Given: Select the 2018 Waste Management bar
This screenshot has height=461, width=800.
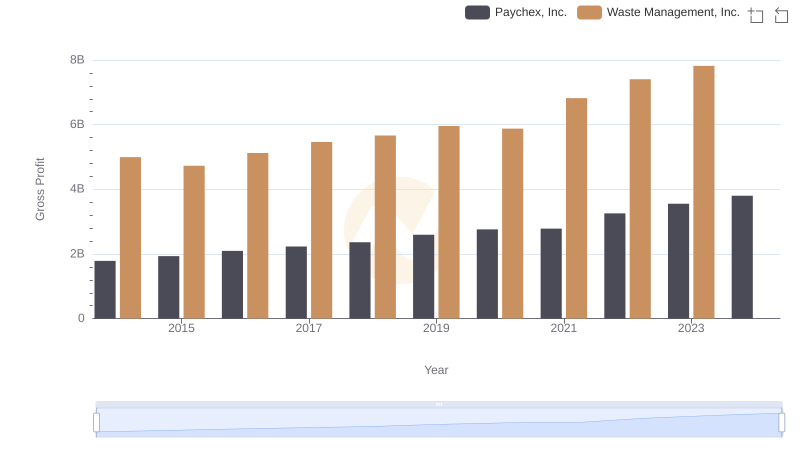Looking at the screenshot, I should click(385, 227).
